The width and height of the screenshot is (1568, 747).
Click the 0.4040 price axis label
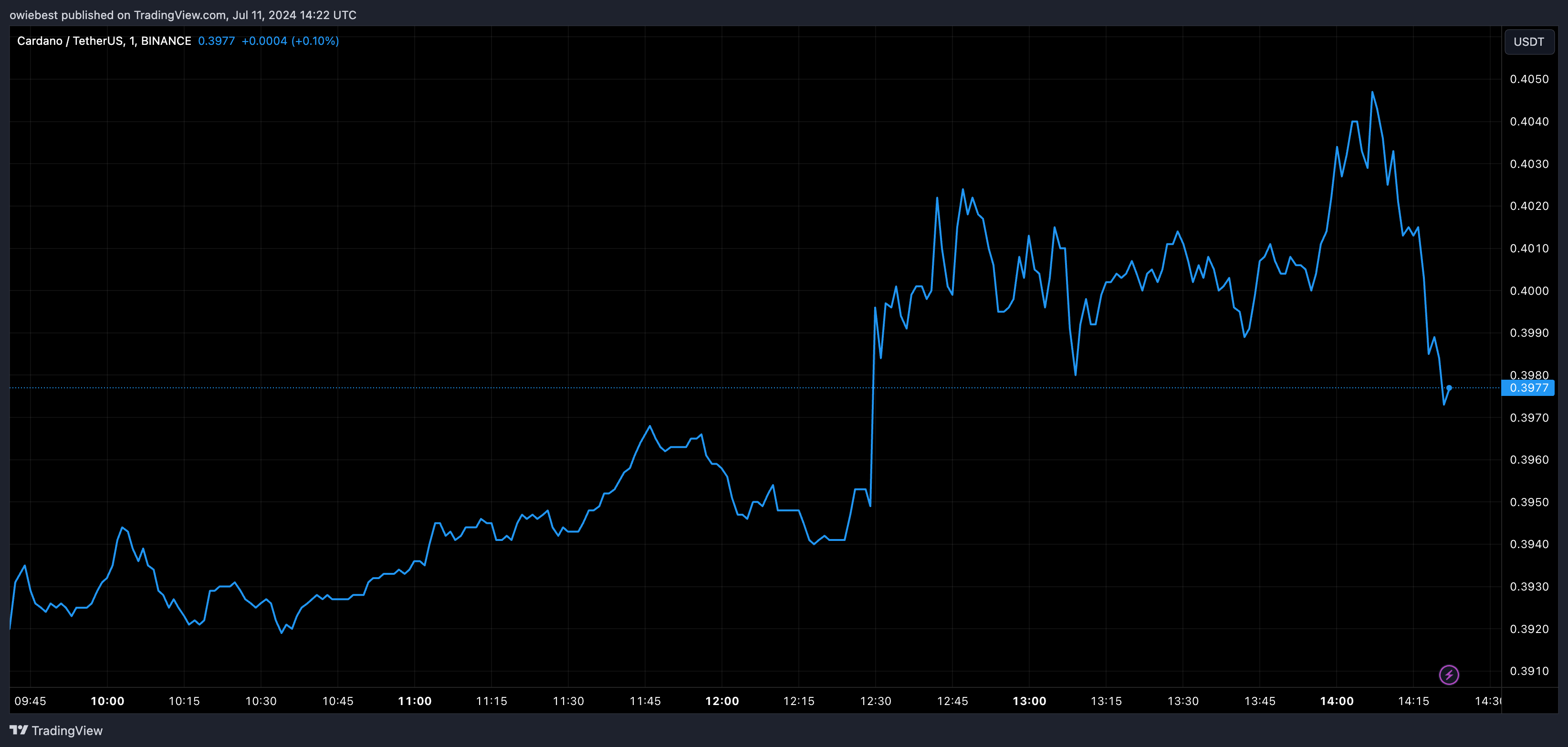coord(1529,121)
